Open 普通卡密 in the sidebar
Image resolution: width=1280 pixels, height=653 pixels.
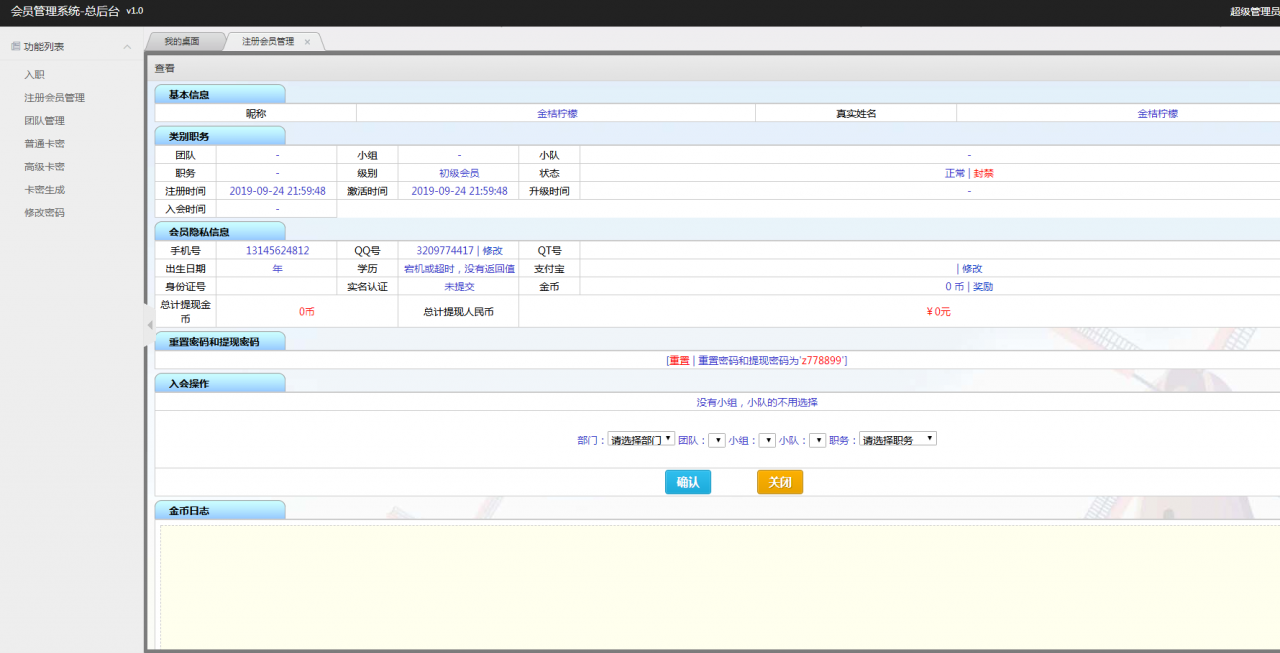45,143
